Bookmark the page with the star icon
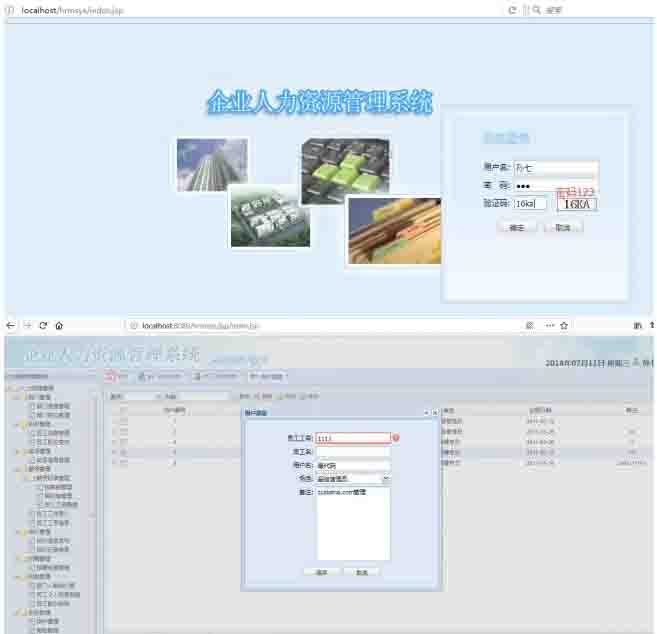This screenshot has width=657, height=634. [564, 326]
